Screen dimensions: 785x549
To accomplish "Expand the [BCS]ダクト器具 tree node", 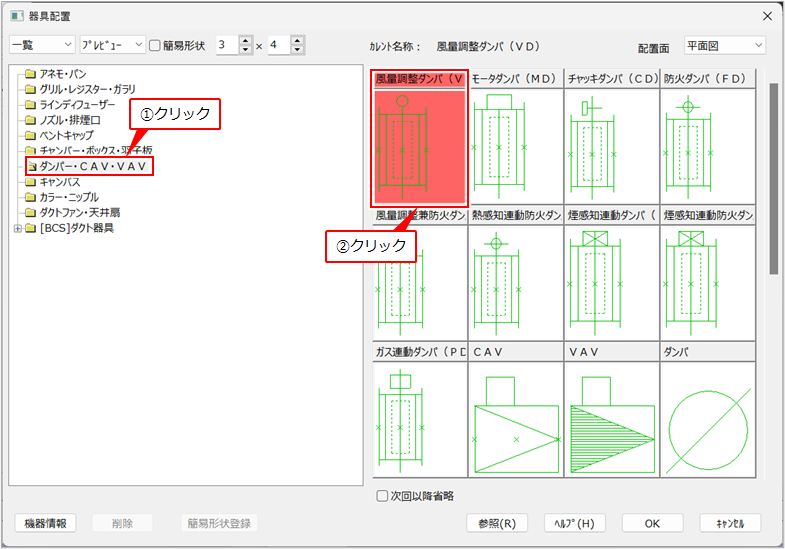I will click(x=17, y=228).
